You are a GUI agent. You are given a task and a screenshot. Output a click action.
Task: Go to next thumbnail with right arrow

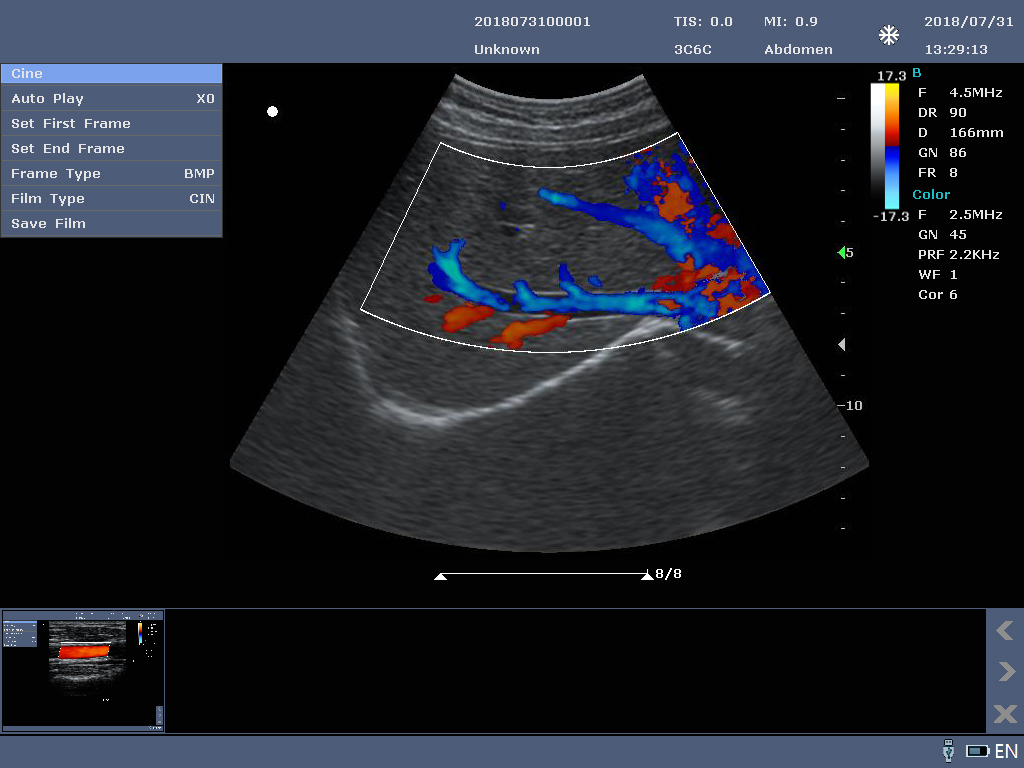click(x=1004, y=672)
